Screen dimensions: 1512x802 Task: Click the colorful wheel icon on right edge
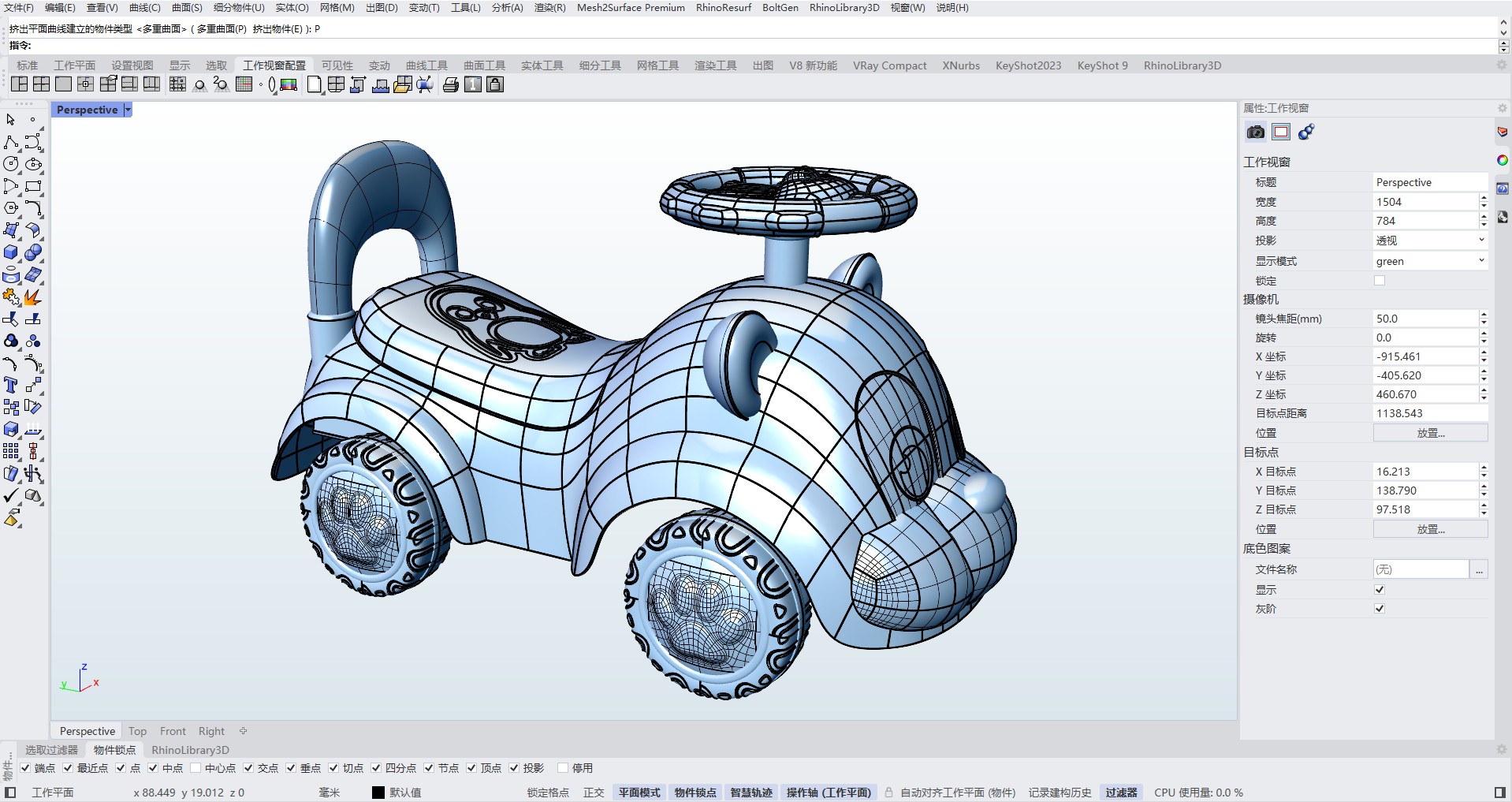click(1503, 160)
